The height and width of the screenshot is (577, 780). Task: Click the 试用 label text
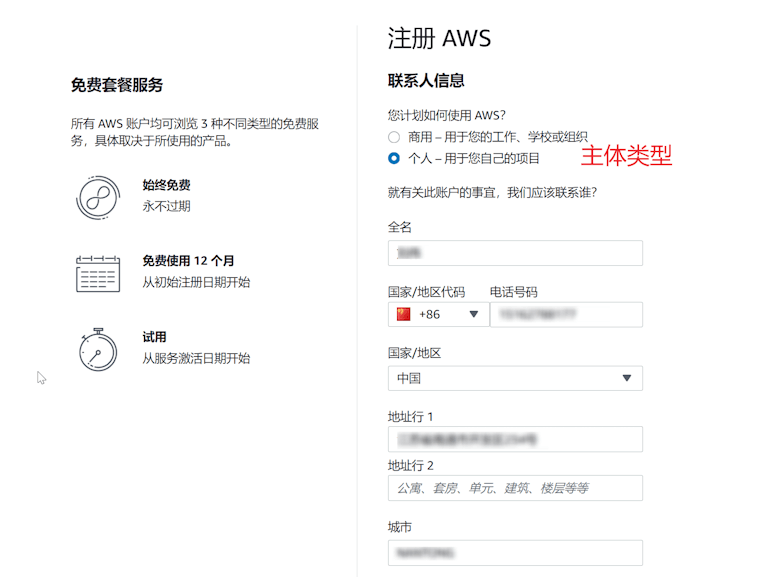pyautogui.click(x=154, y=337)
